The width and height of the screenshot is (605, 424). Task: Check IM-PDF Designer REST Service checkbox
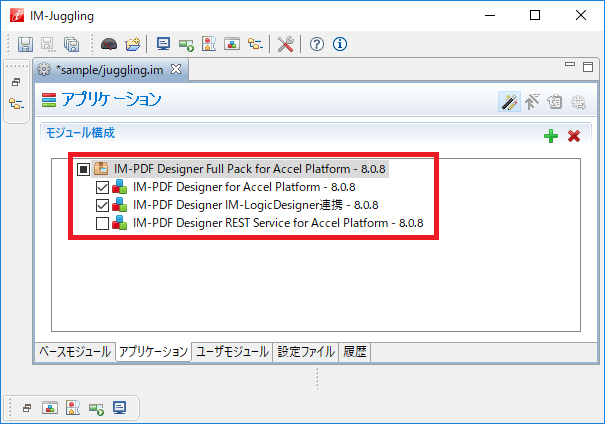click(x=102, y=223)
